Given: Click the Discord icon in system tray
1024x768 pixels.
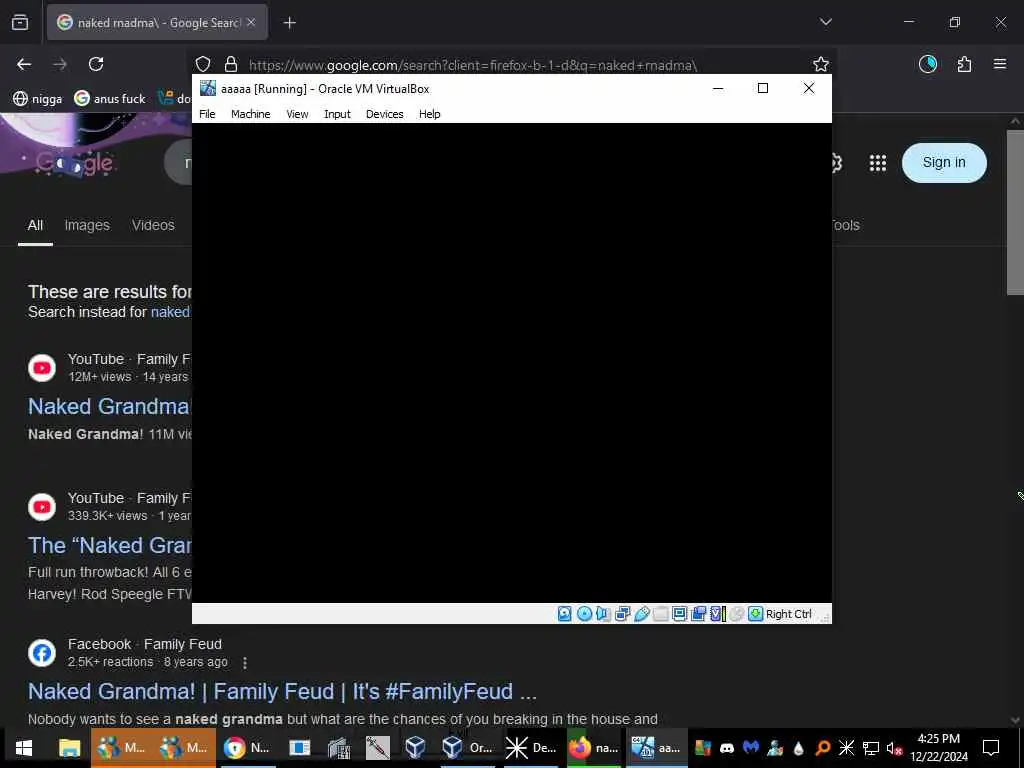Looking at the screenshot, I should [727, 748].
